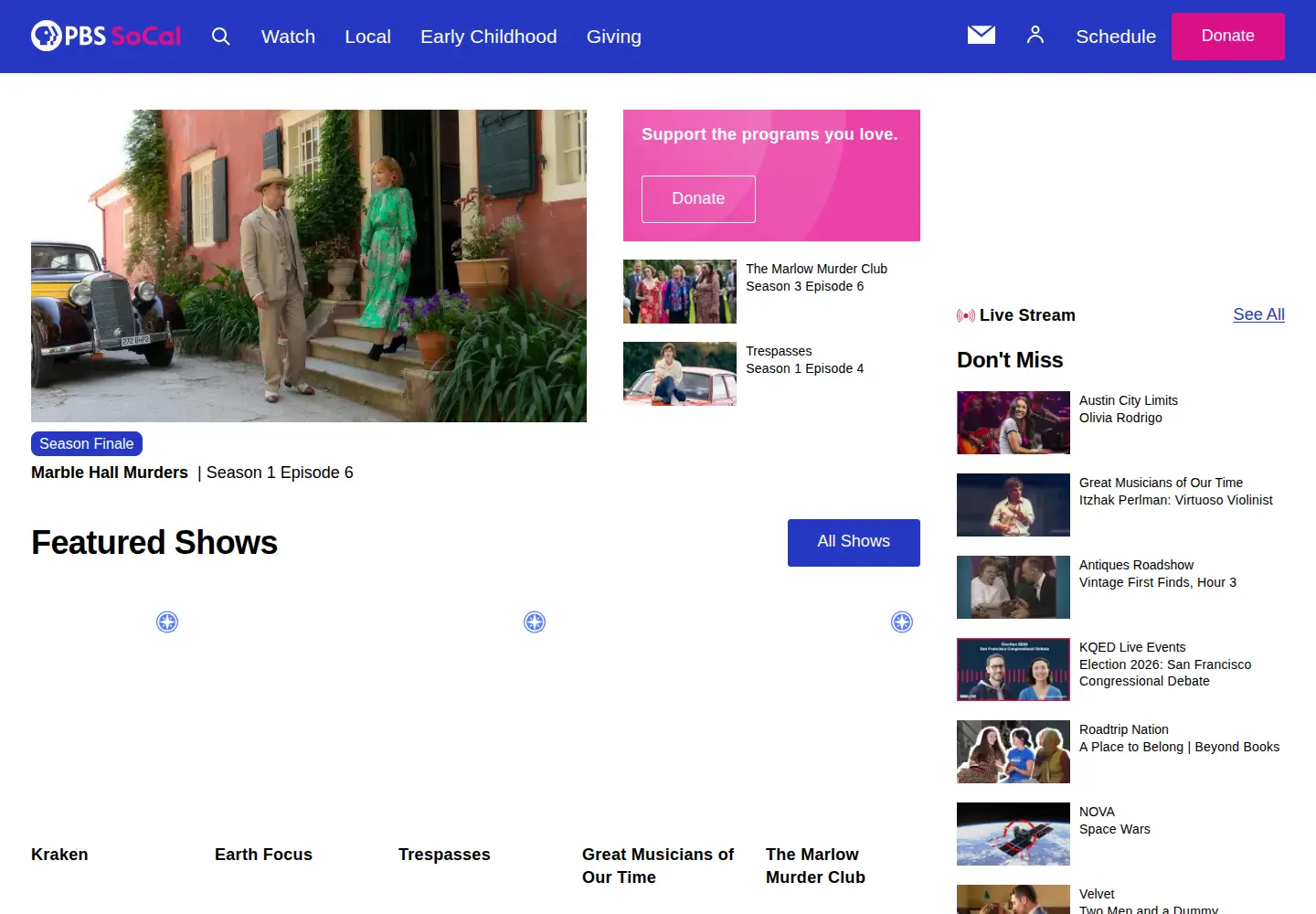Open the Schedule page

tap(1116, 37)
